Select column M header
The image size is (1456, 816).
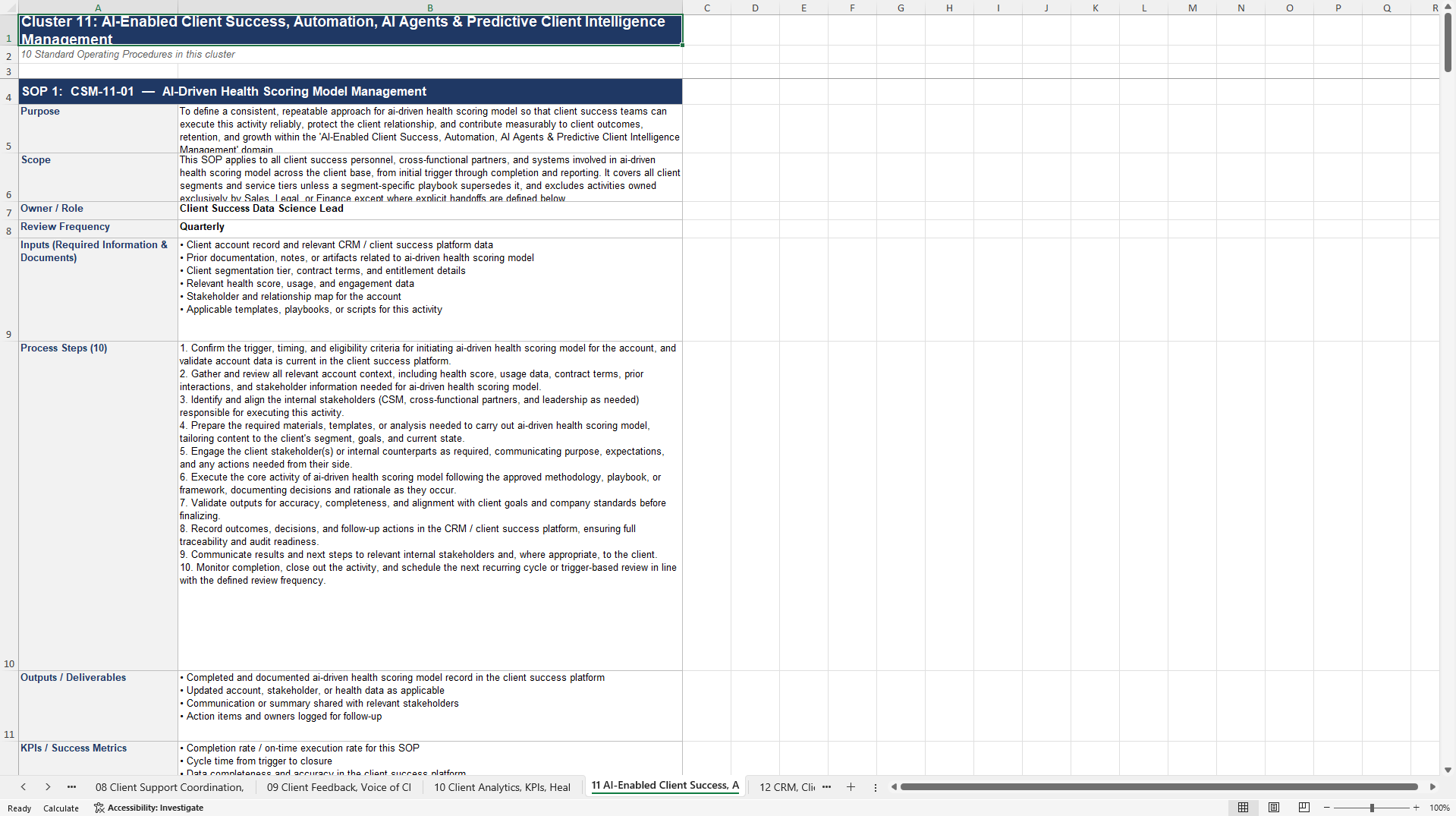pyautogui.click(x=1192, y=8)
